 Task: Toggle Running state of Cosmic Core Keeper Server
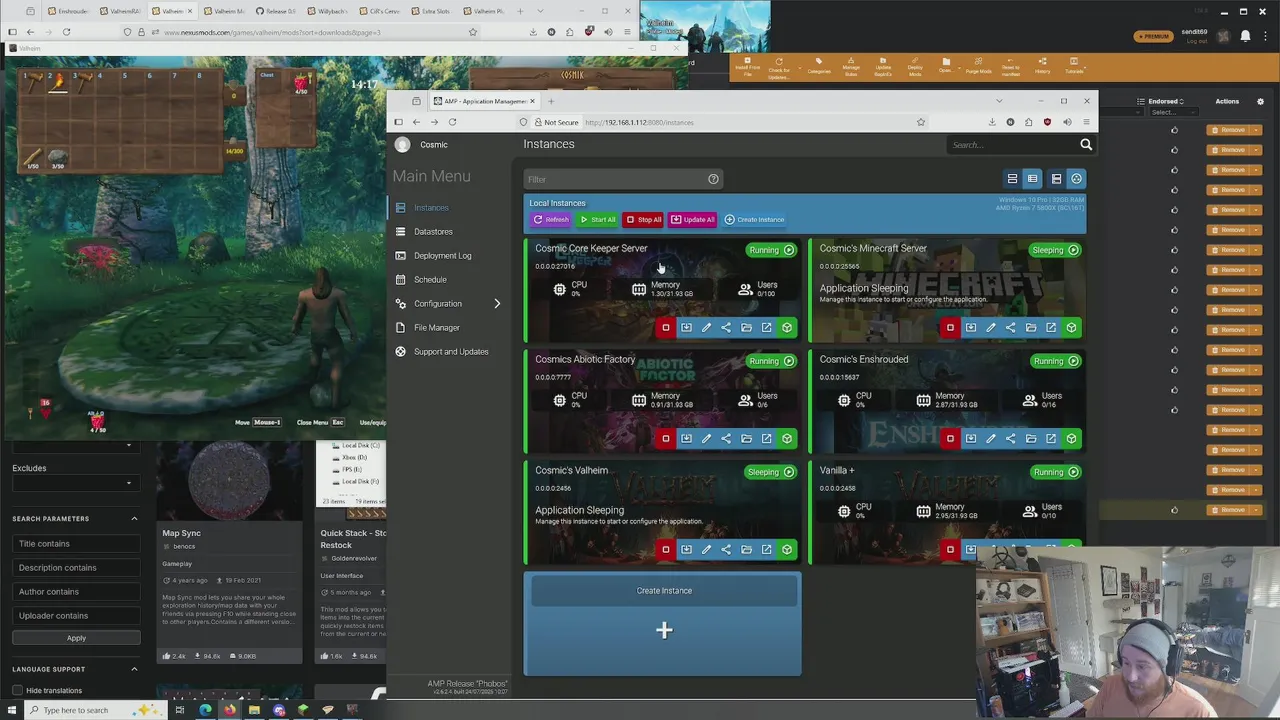point(771,250)
